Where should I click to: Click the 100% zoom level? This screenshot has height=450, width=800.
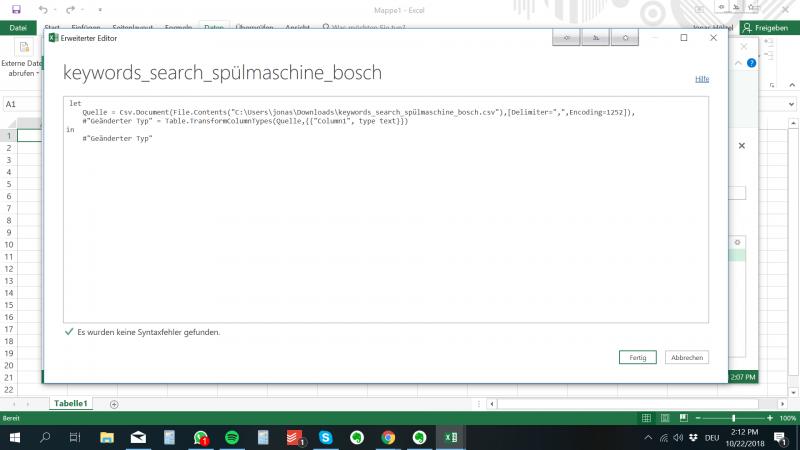788,418
